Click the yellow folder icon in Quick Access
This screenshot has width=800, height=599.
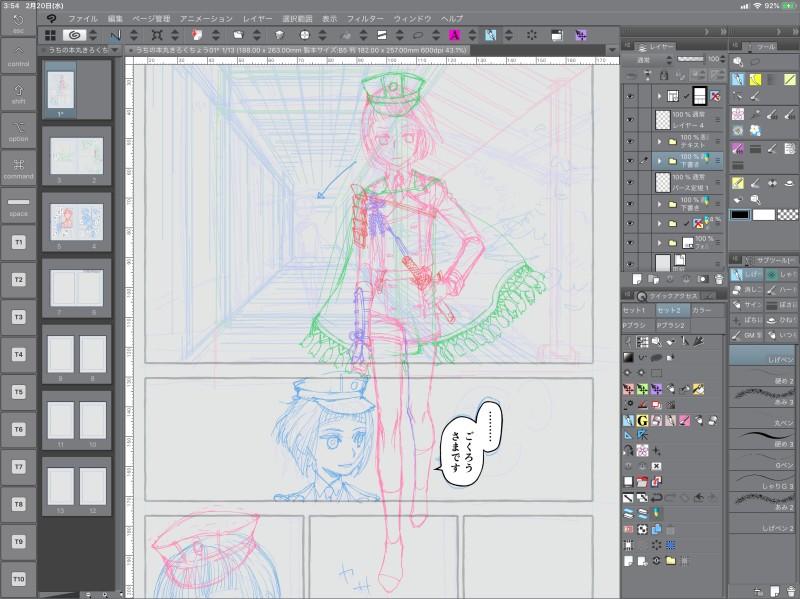[x=670, y=561]
